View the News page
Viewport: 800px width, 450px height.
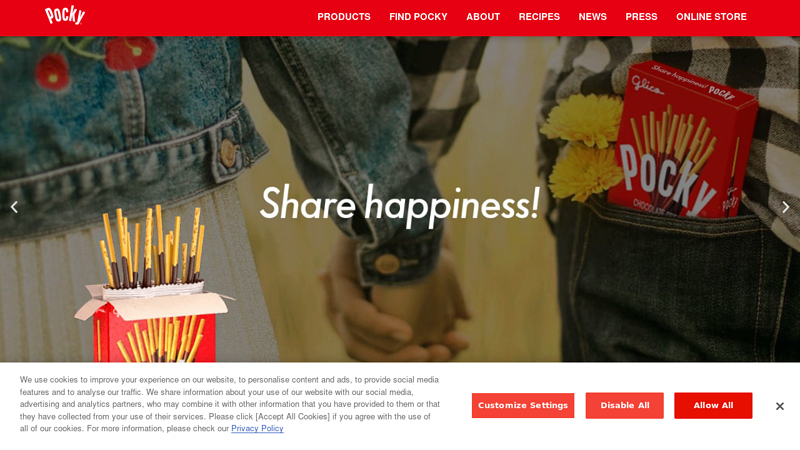(x=593, y=17)
